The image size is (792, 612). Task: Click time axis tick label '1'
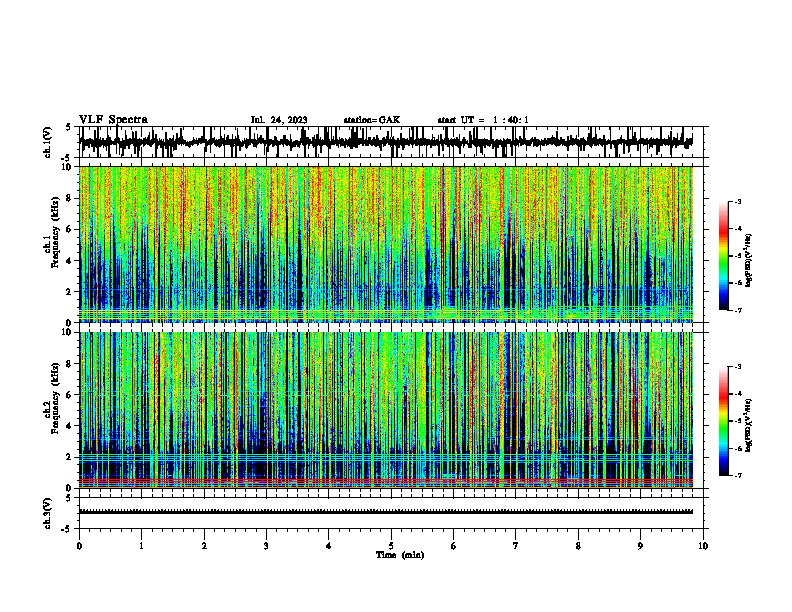pyautogui.click(x=141, y=546)
